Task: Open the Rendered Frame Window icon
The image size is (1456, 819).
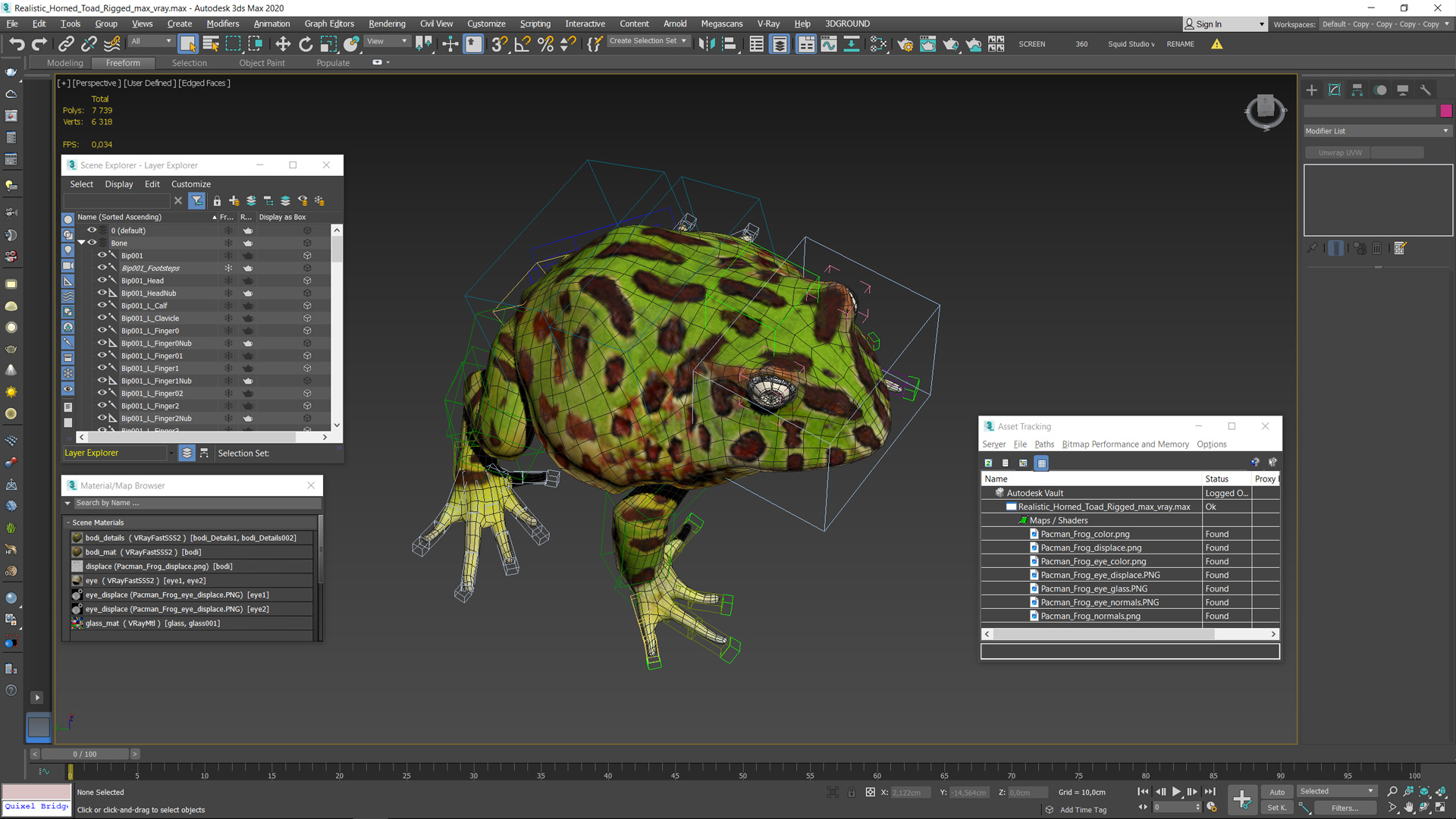Action: point(927,44)
